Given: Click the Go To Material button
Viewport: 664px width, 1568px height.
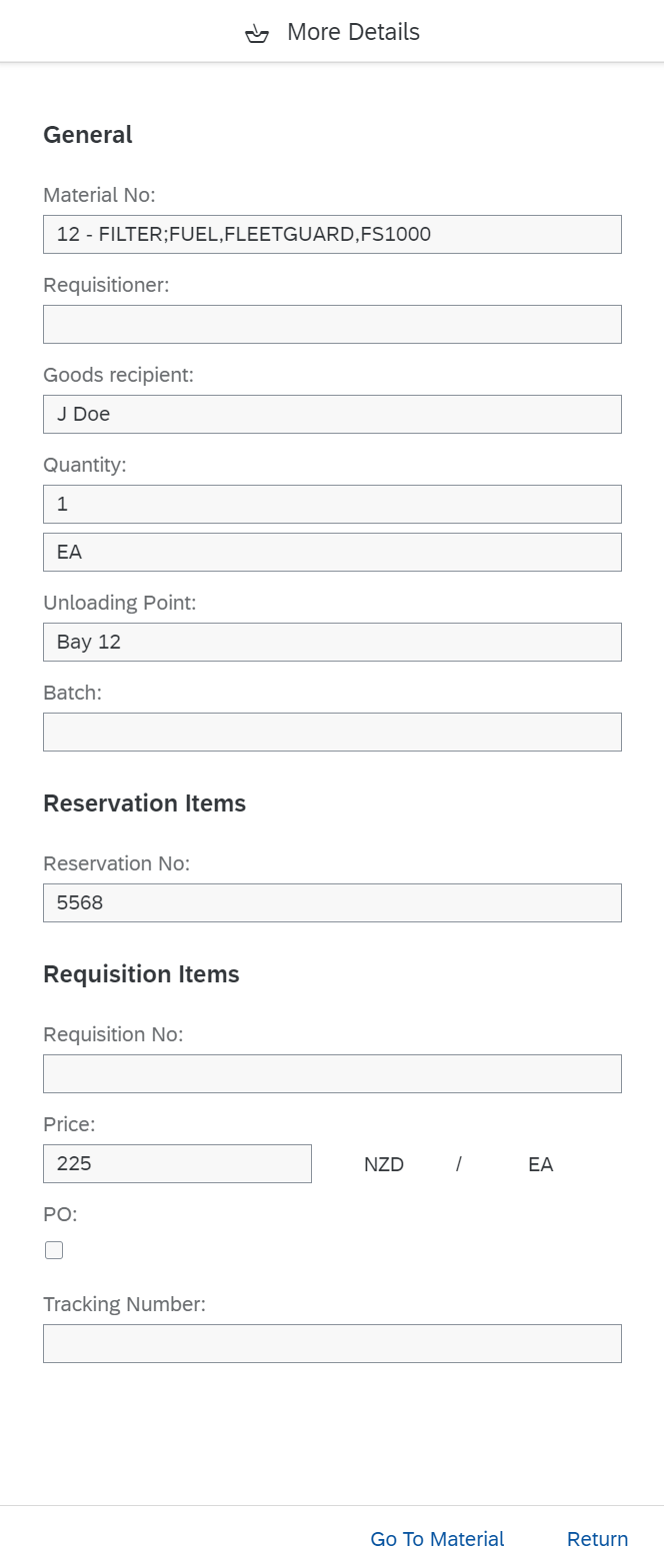Looking at the screenshot, I should (x=437, y=1539).
